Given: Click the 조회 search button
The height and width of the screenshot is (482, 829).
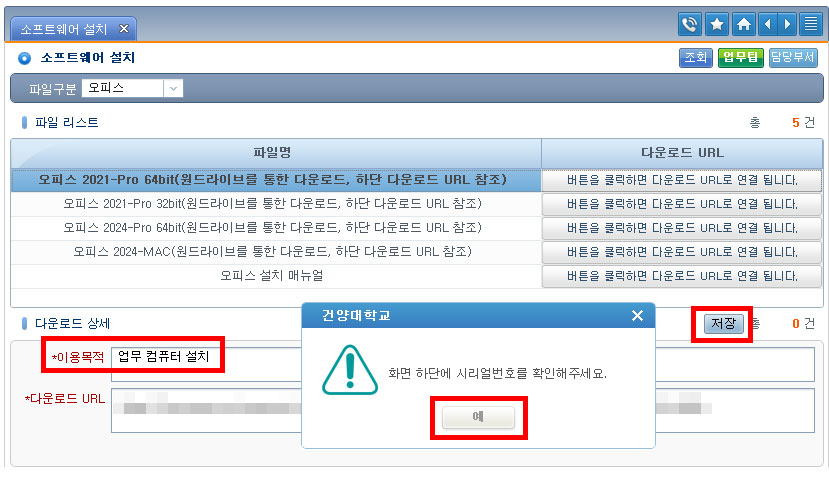Looking at the screenshot, I should [695, 58].
